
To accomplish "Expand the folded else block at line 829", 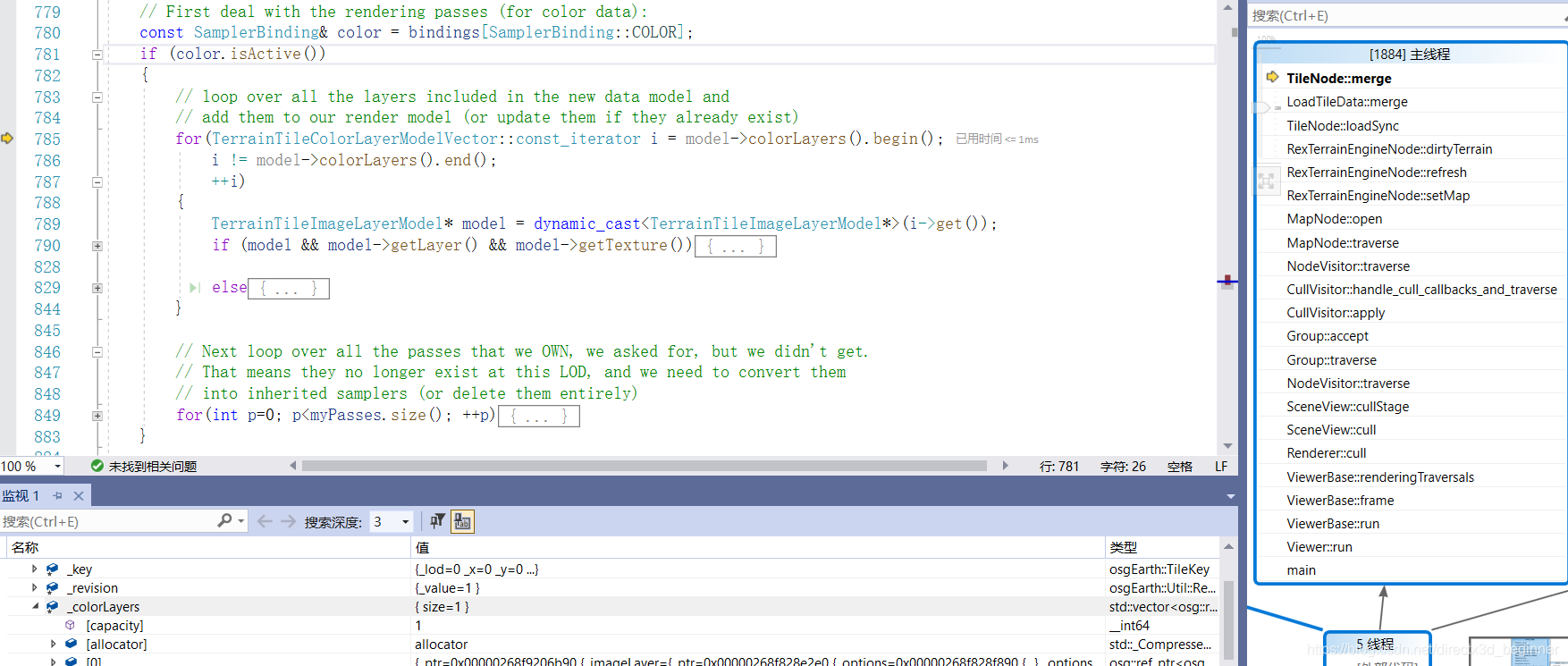I will [97, 289].
